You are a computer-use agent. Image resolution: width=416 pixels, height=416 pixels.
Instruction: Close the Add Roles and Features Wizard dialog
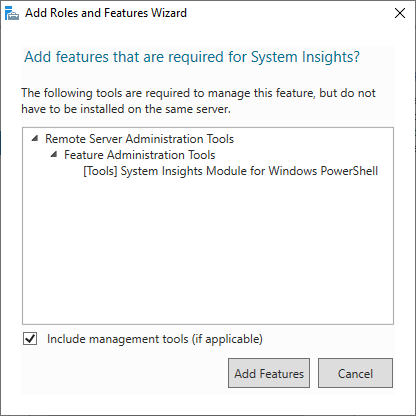coord(400,13)
